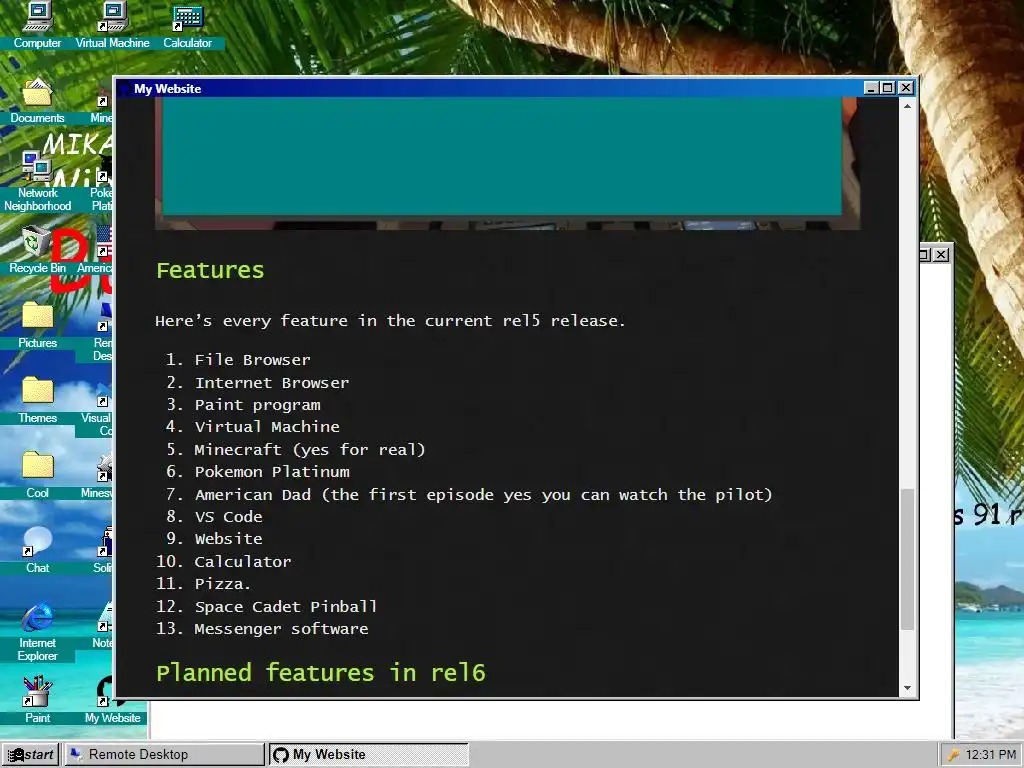
Task: Click the Start button
Action: pyautogui.click(x=30, y=754)
